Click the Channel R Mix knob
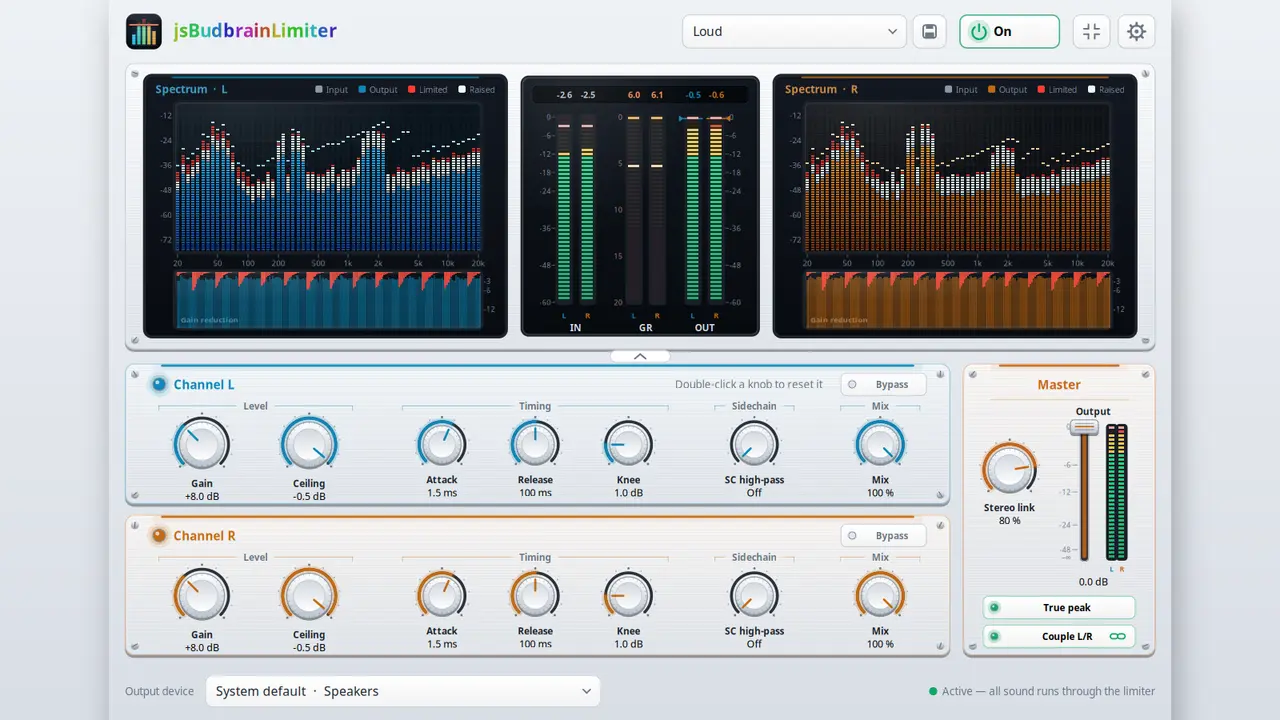Screen dimensions: 1280x720 [x=880, y=595]
